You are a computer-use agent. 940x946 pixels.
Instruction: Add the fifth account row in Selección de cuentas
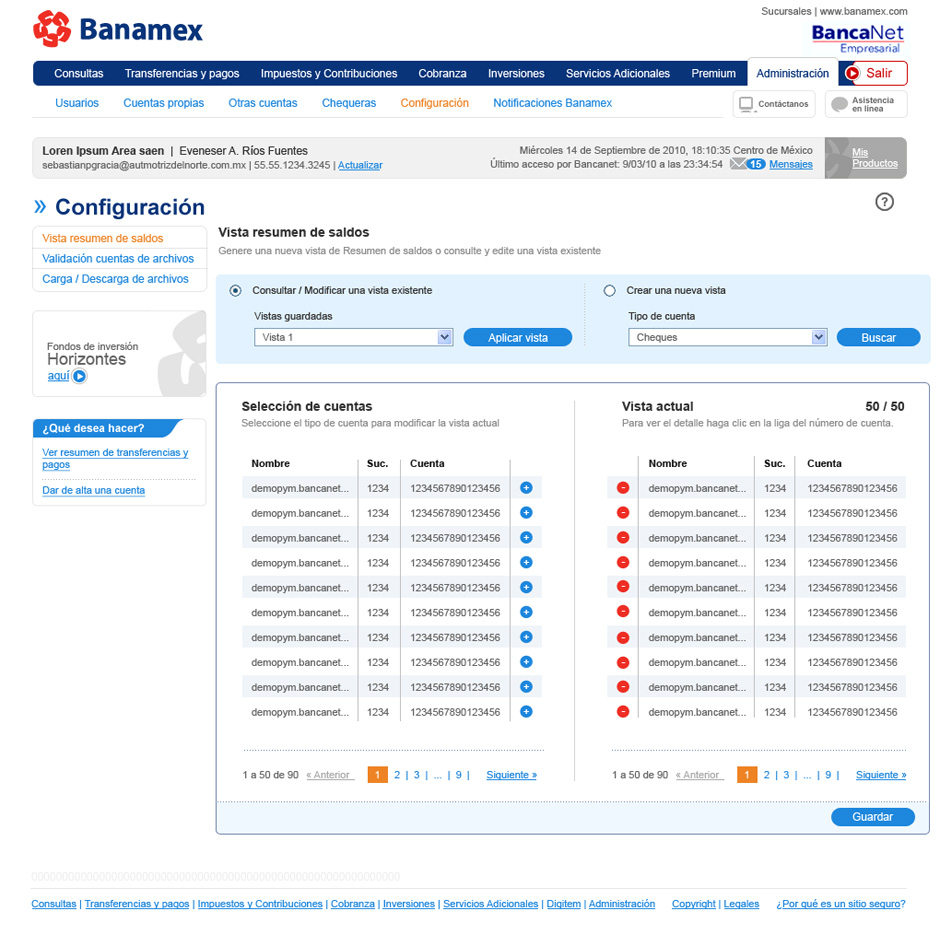point(526,587)
